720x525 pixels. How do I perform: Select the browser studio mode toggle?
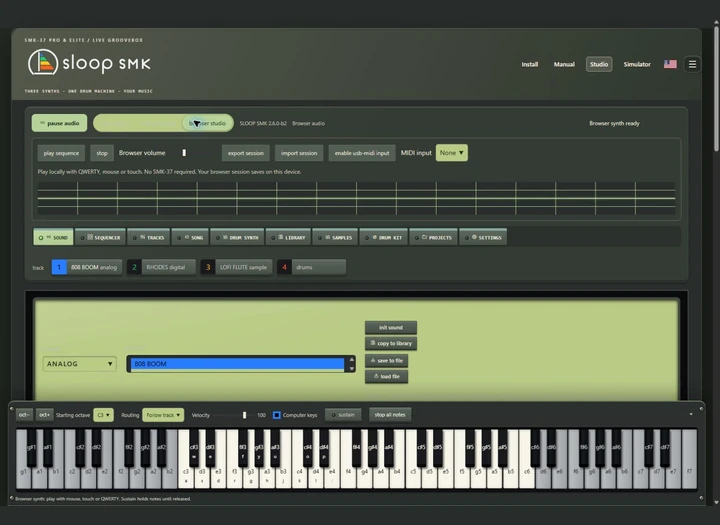[x=208, y=123]
